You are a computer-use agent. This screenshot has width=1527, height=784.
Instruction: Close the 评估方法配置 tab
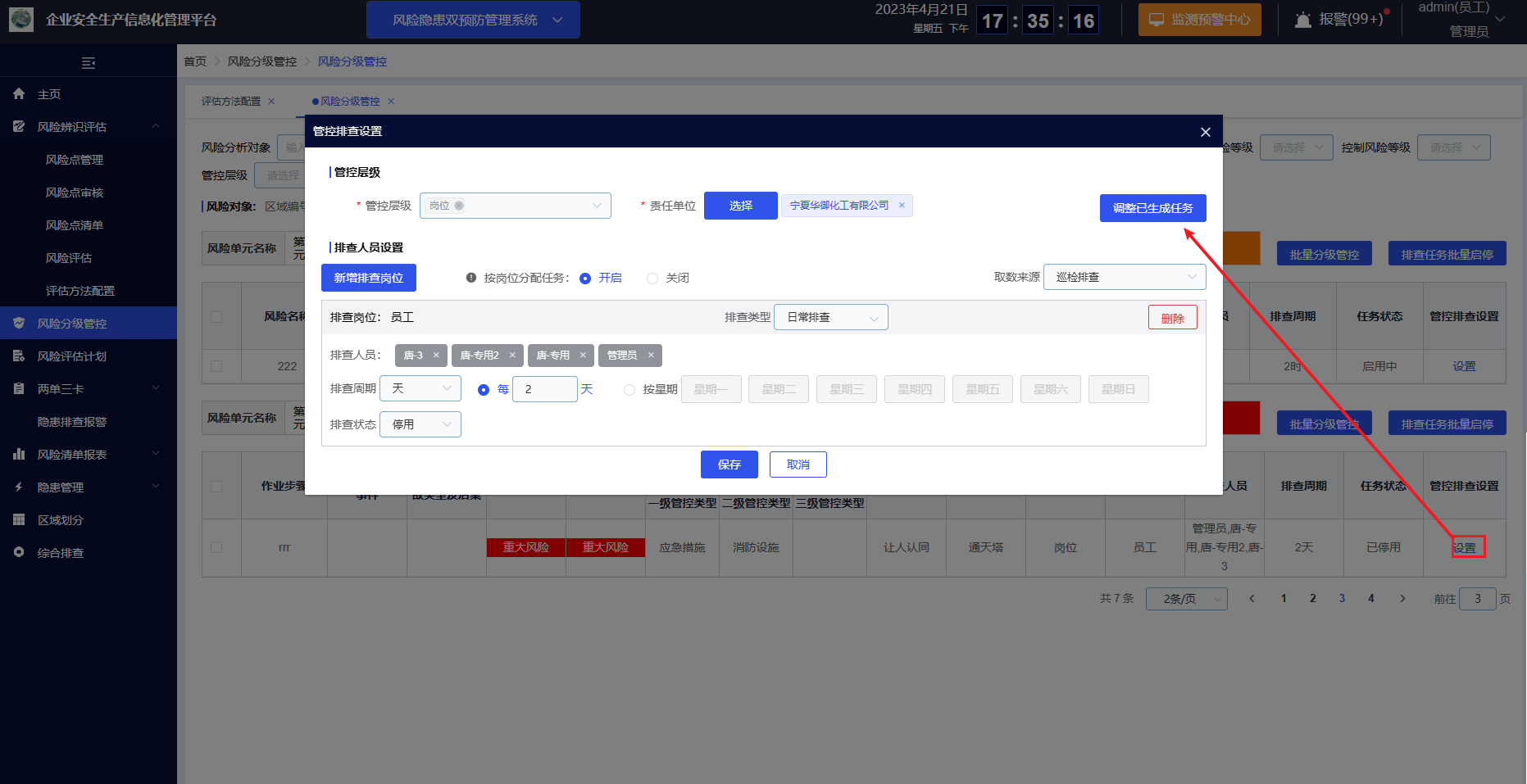click(271, 102)
